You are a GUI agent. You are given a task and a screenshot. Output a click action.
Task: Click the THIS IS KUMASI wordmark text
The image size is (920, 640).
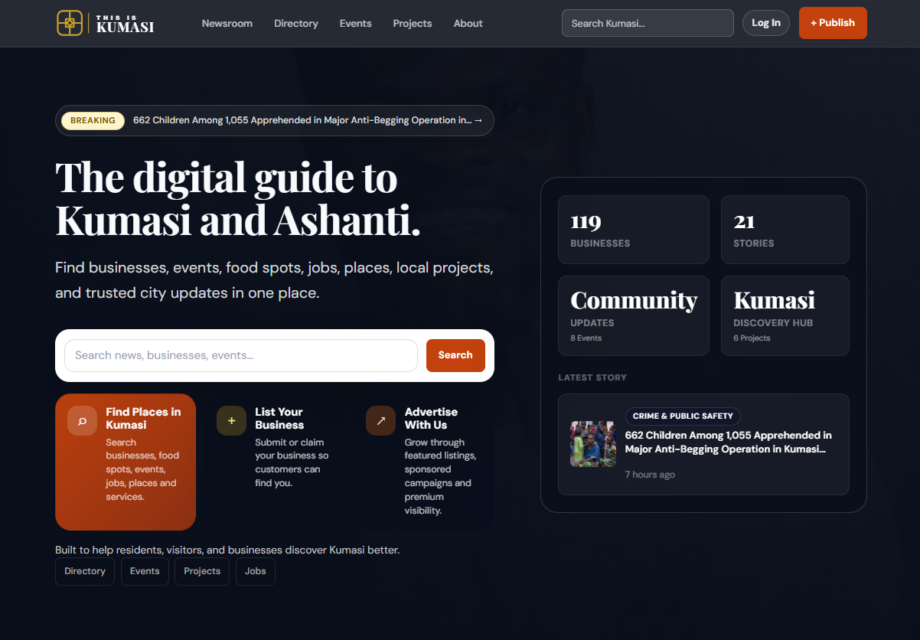coord(125,24)
